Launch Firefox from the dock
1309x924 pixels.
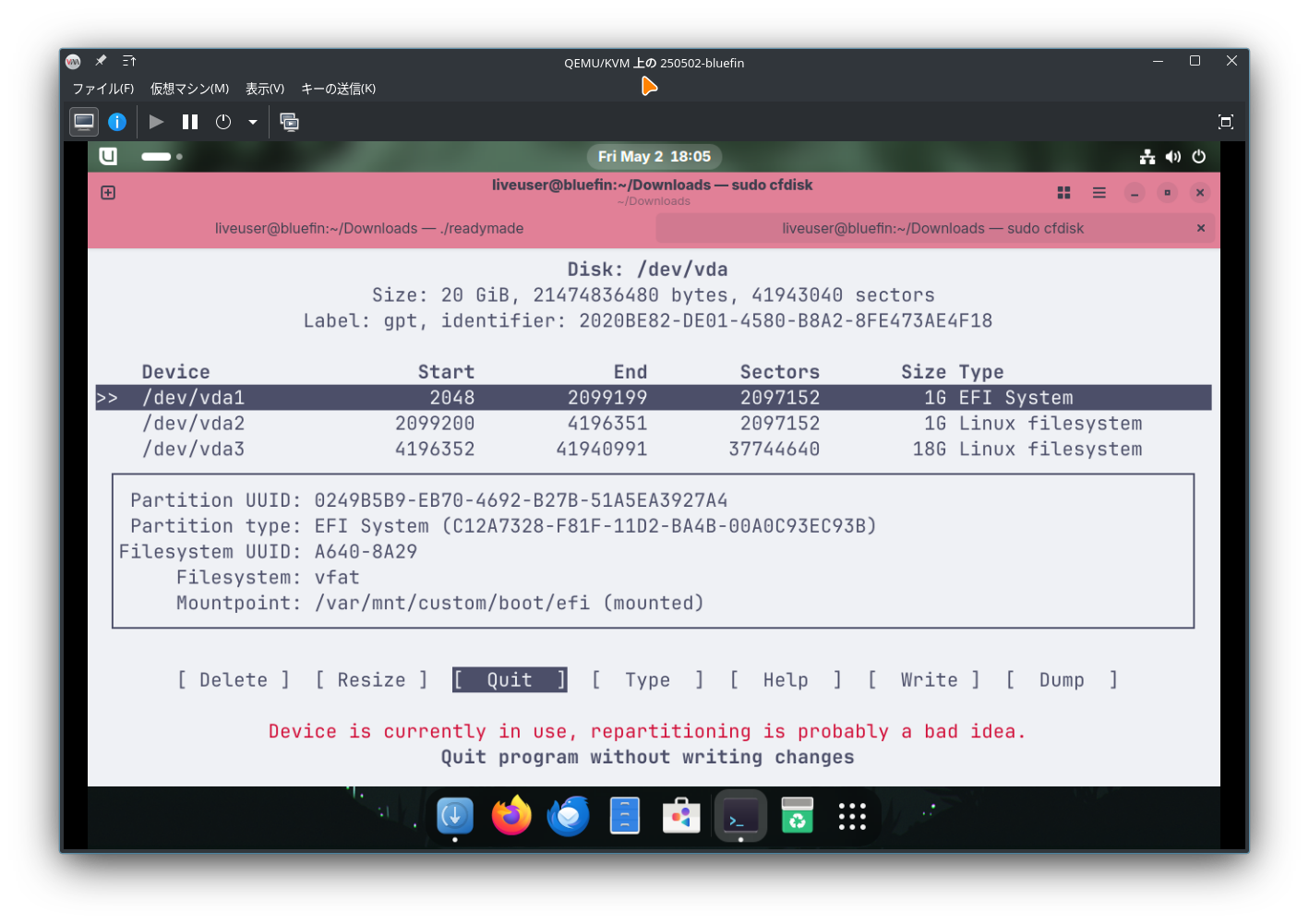(511, 816)
